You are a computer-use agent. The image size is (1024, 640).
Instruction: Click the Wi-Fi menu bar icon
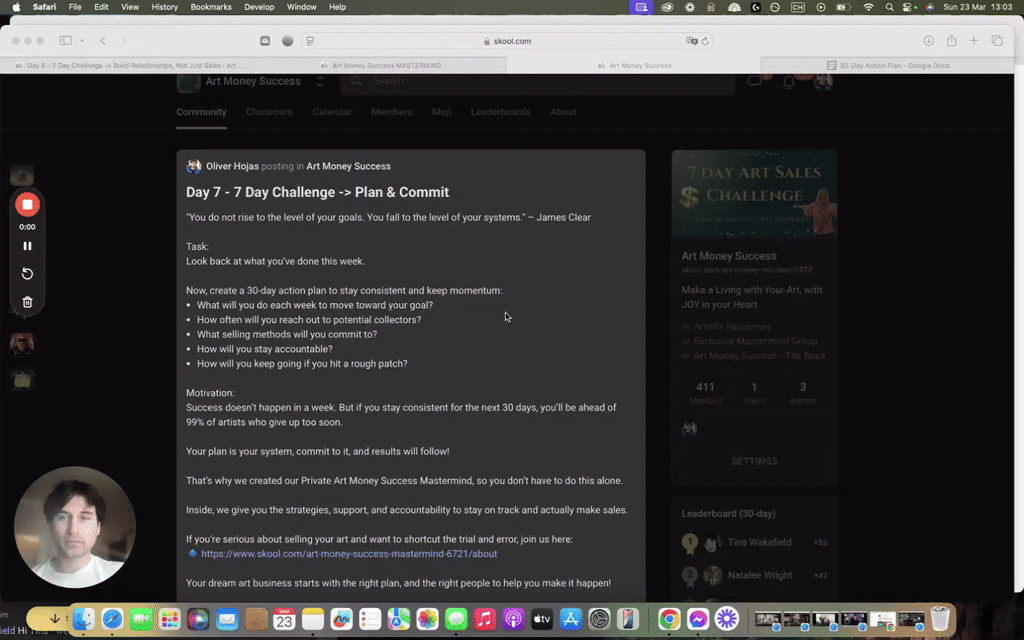tap(869, 7)
